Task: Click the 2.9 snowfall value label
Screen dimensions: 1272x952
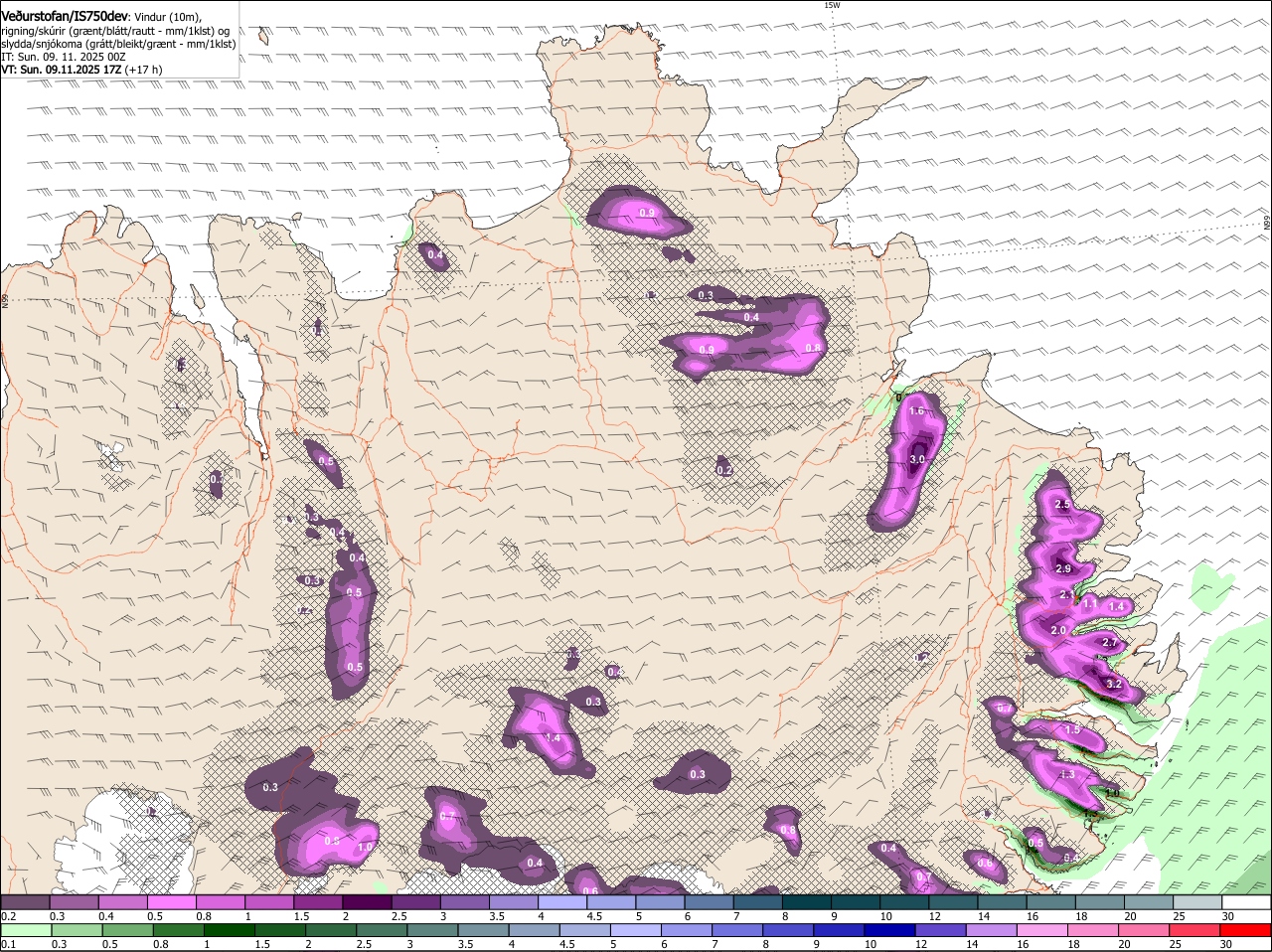Action: [1063, 568]
